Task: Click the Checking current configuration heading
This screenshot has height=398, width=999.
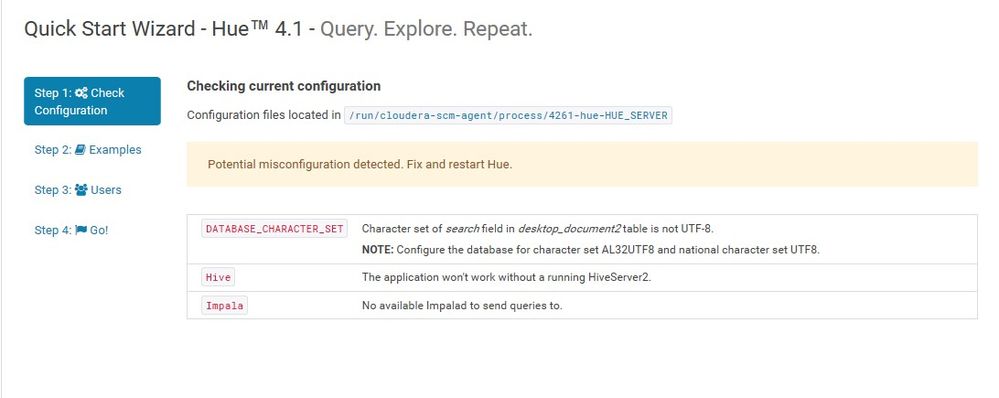Action: [284, 86]
